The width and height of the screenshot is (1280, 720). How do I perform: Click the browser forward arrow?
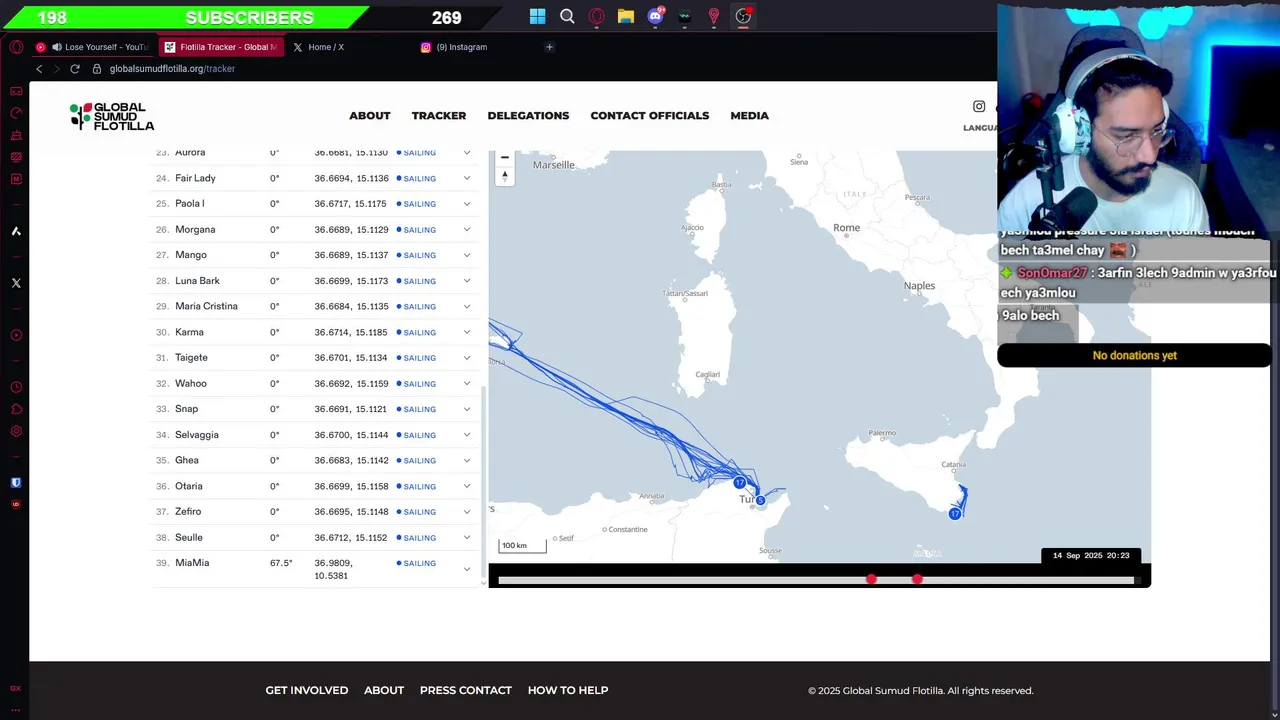pos(57,69)
